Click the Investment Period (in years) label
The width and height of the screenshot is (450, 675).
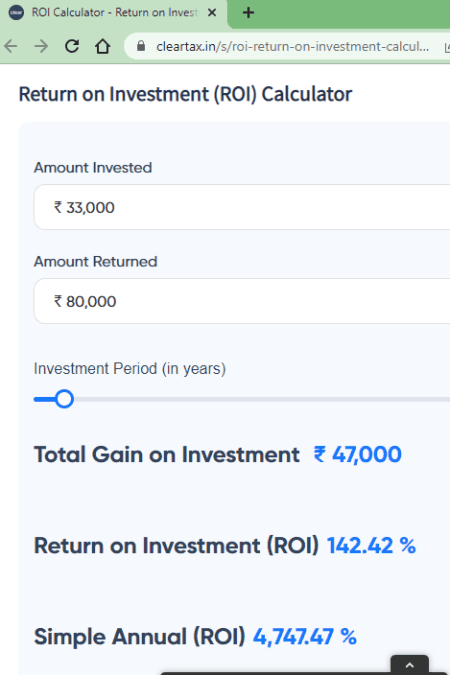(x=130, y=369)
